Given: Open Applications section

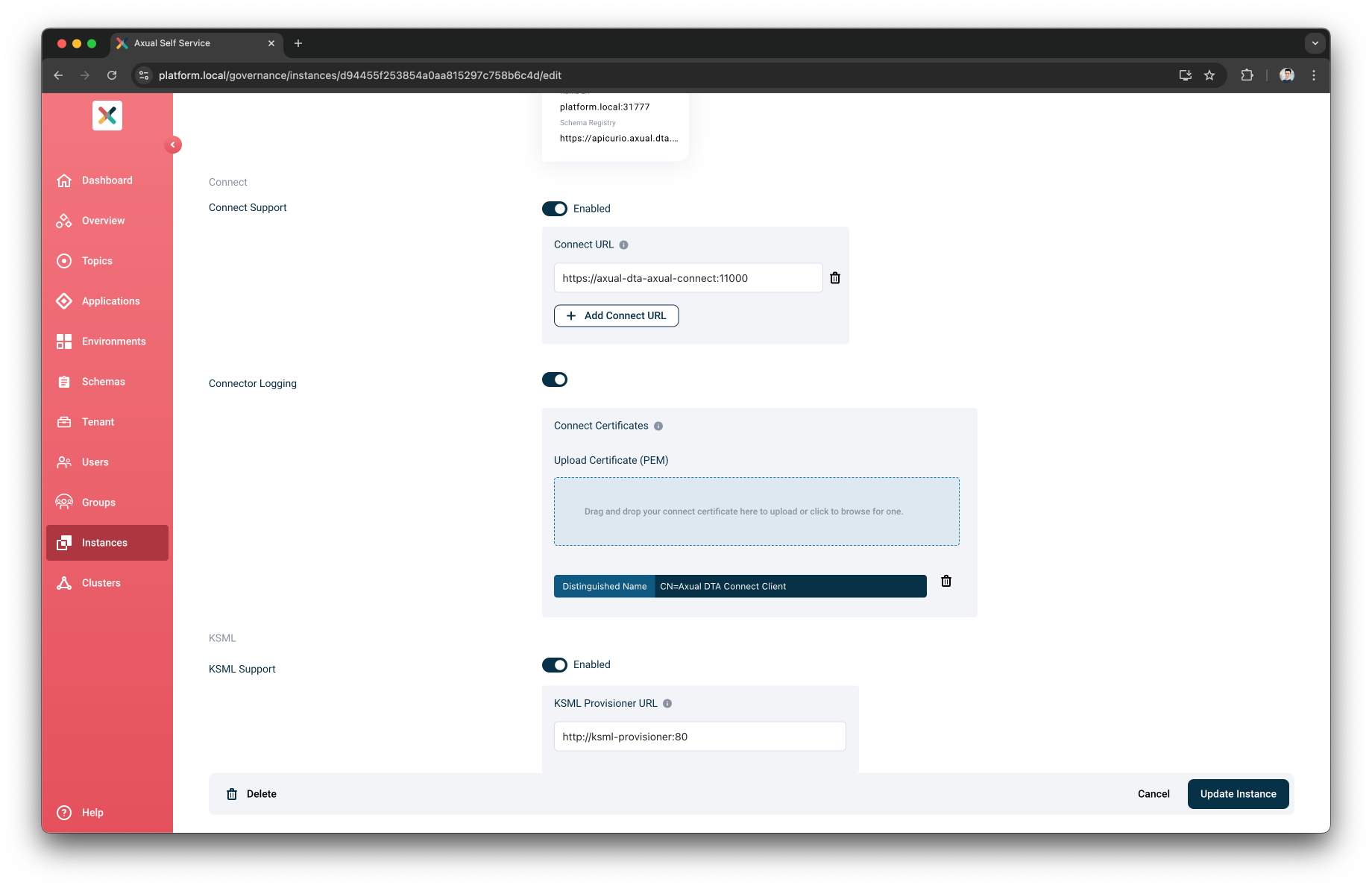Looking at the screenshot, I should pyautogui.click(x=107, y=301).
